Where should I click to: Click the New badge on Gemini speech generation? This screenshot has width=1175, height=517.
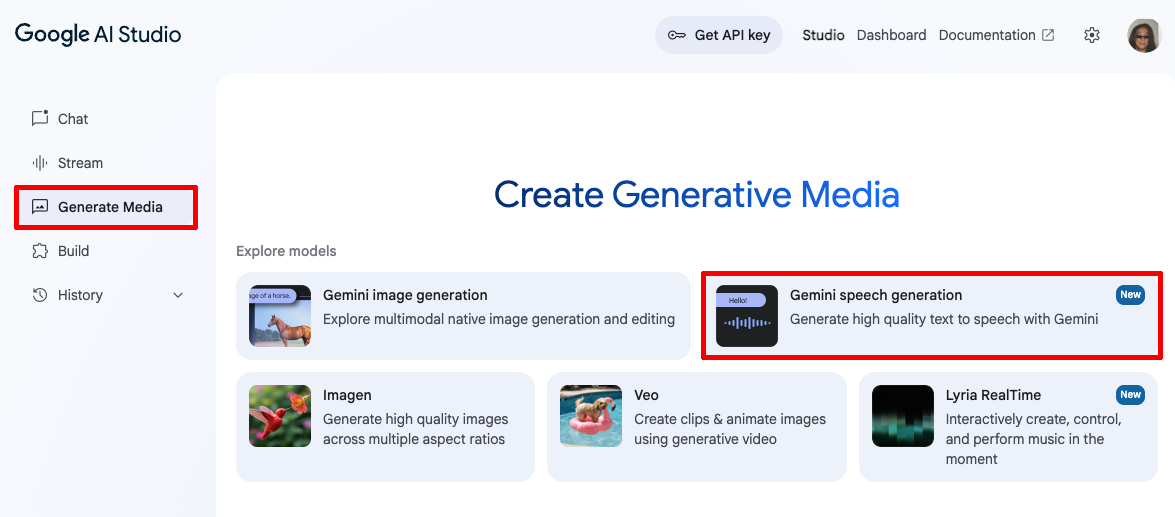point(1131,294)
